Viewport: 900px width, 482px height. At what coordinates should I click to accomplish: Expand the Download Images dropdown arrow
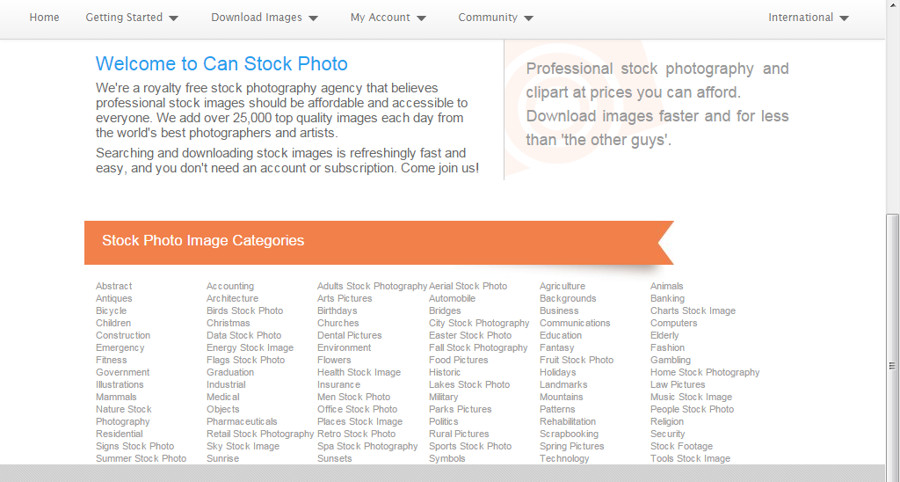[x=313, y=18]
